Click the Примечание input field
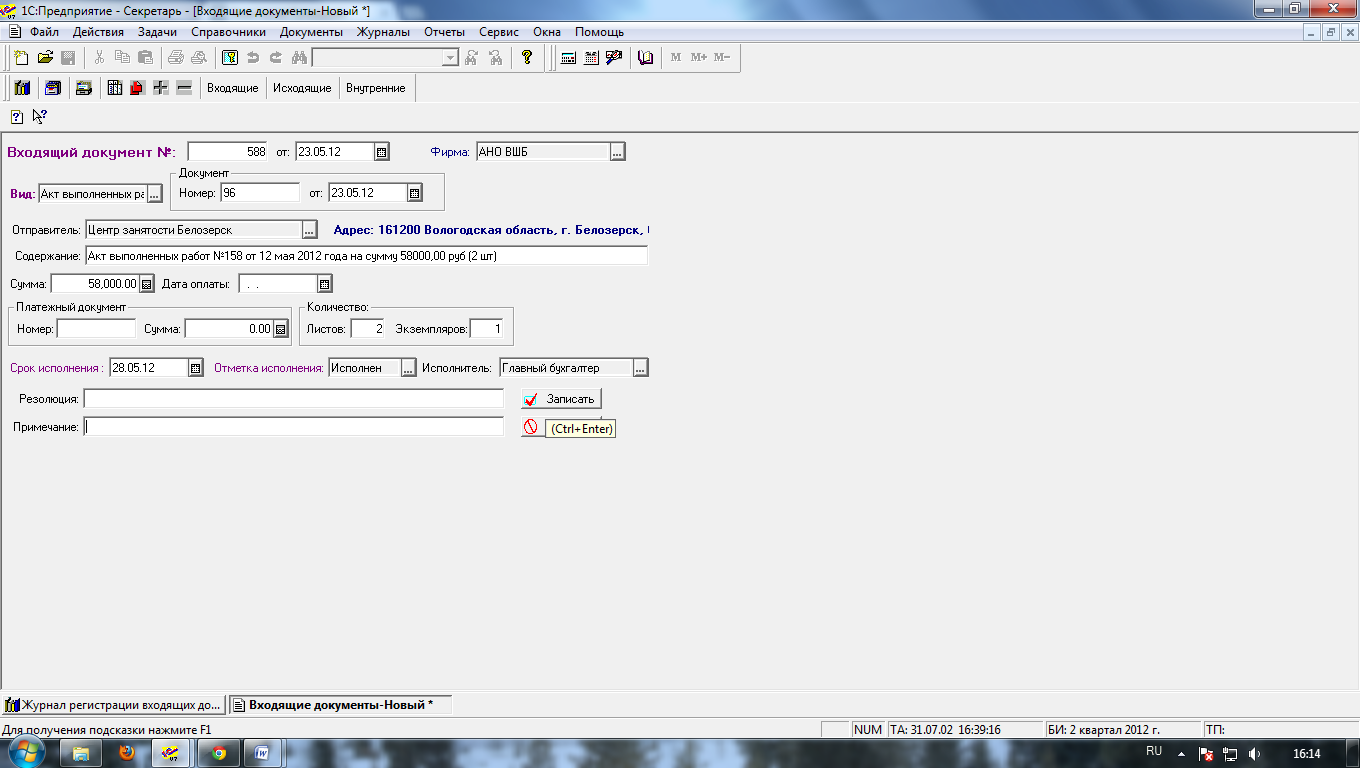 pyautogui.click(x=294, y=427)
